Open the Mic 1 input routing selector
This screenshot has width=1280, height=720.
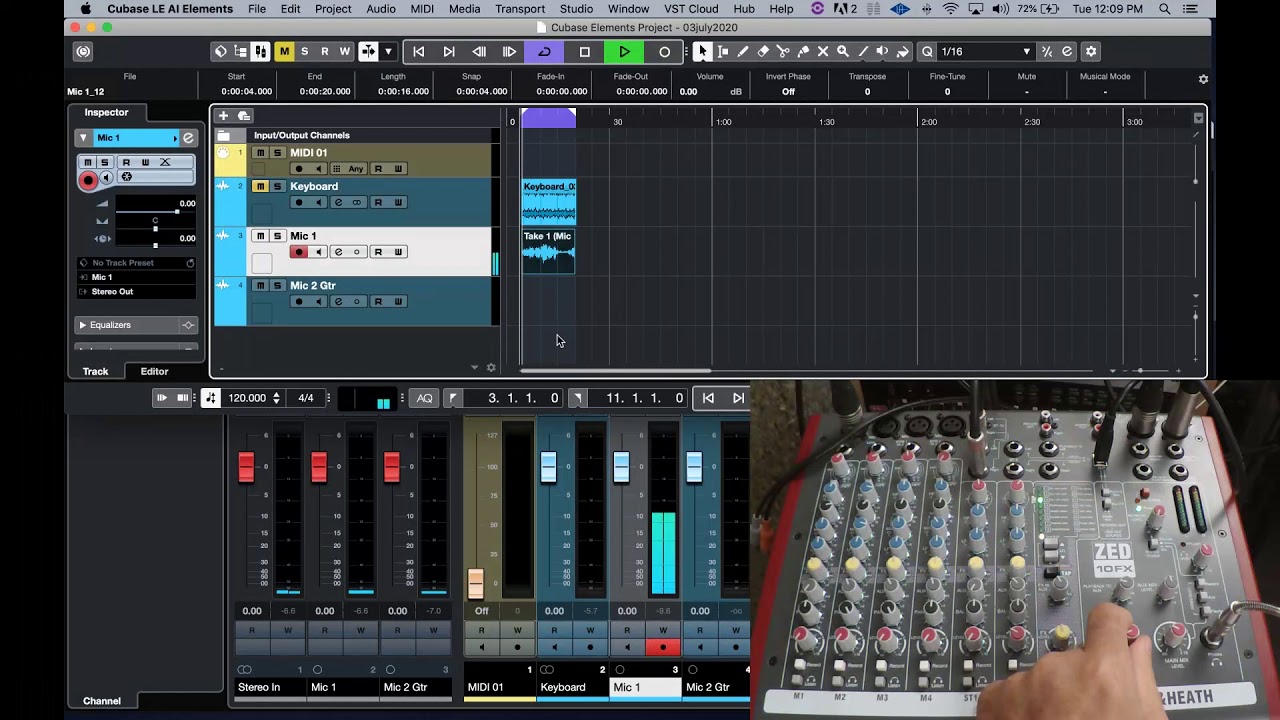click(x=136, y=277)
